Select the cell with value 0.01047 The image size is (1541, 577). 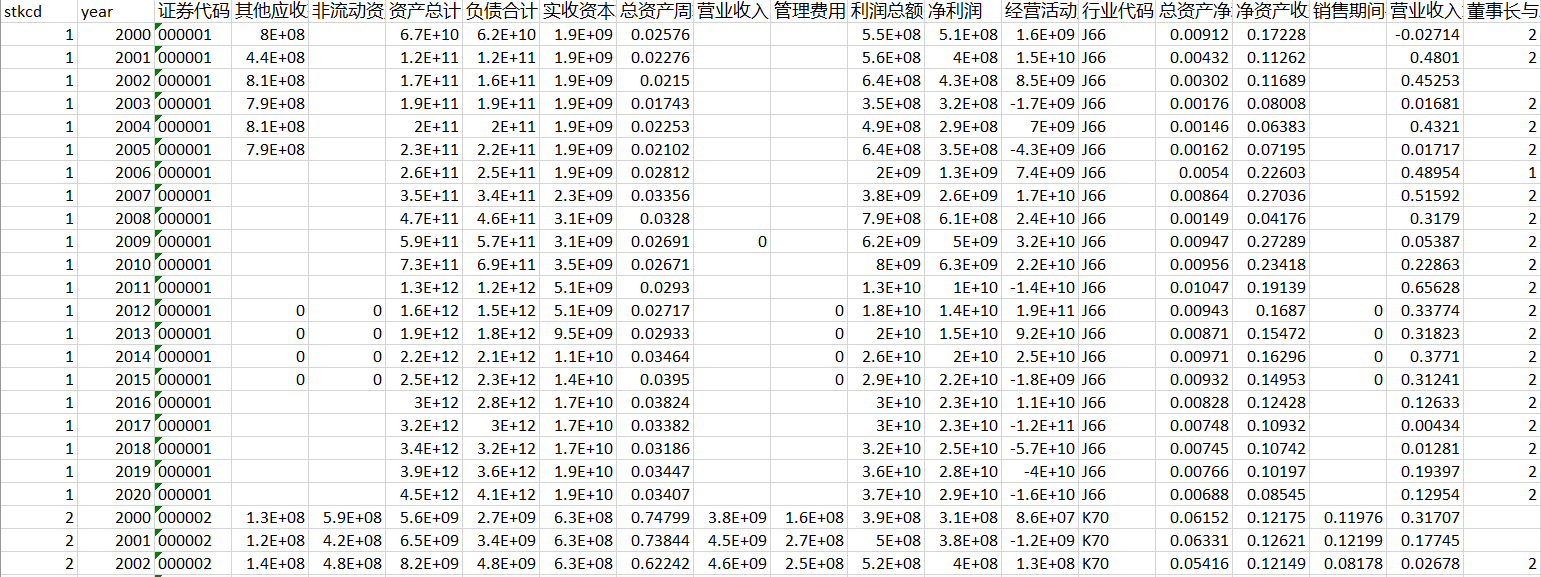(1194, 288)
